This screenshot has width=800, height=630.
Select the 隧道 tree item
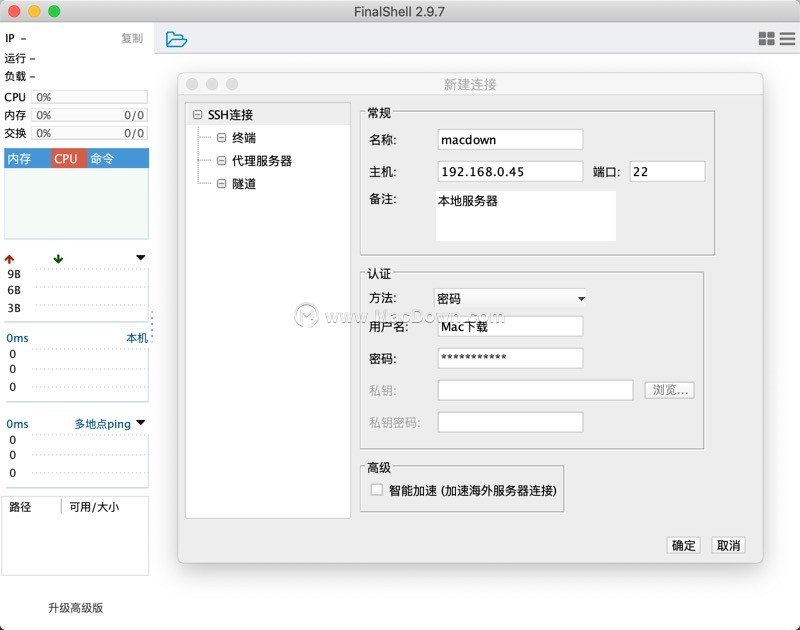point(244,184)
